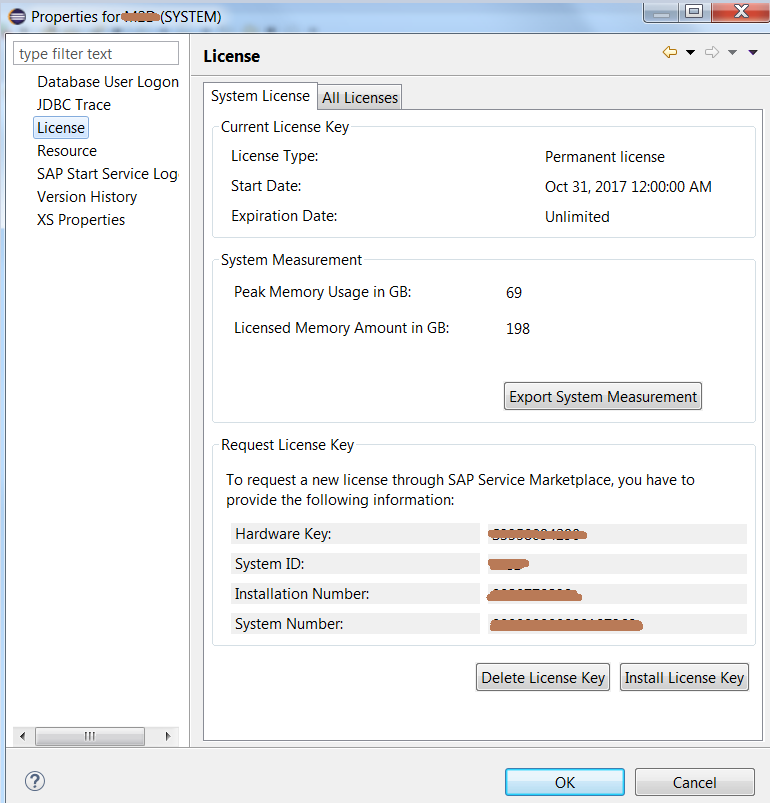Confirm with the OK button
This screenshot has height=803, width=770.
(565, 782)
